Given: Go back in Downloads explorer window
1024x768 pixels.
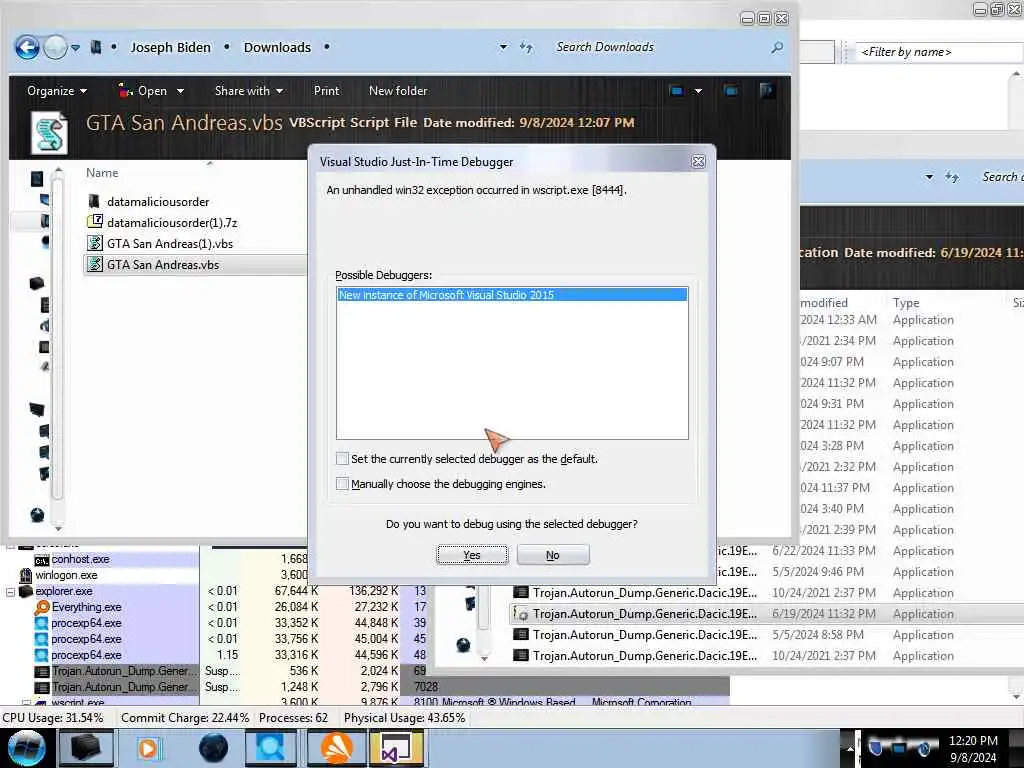Looking at the screenshot, I should coord(27,47).
